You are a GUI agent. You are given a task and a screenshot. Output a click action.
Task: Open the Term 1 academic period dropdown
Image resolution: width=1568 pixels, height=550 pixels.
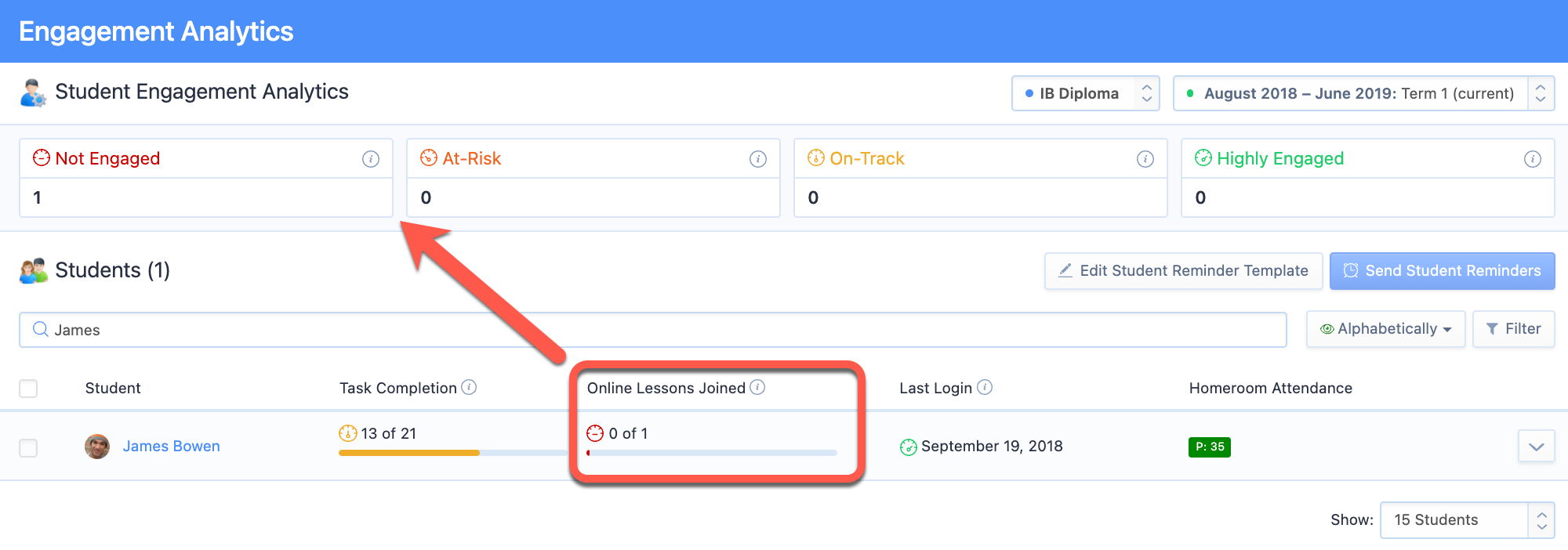1364,93
